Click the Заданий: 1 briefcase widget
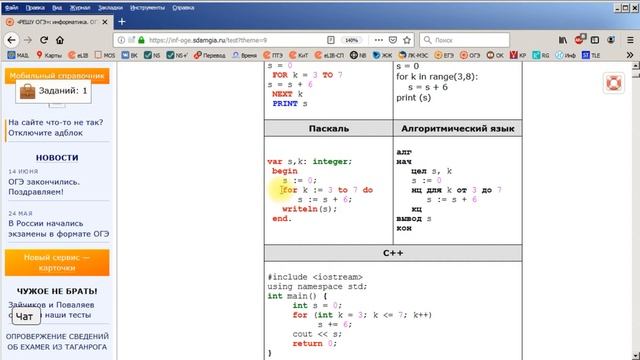The height and width of the screenshot is (360, 640). 53,91
